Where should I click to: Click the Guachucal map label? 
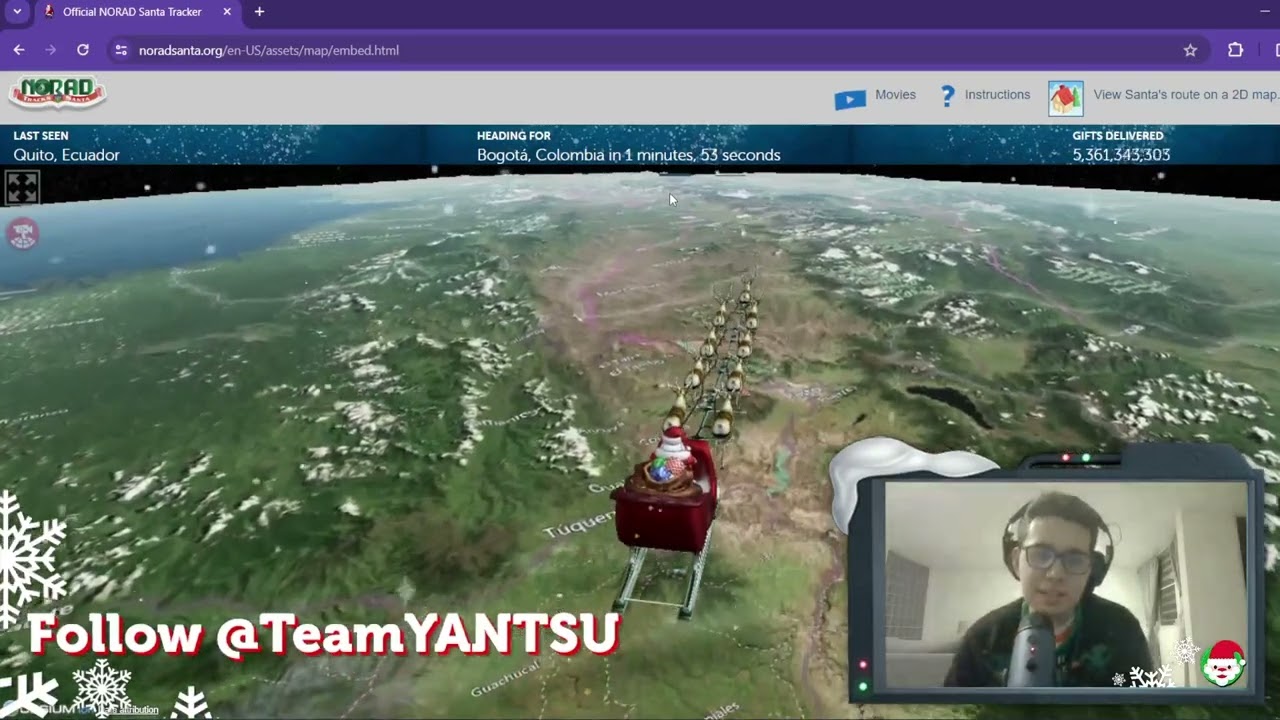pos(506,677)
